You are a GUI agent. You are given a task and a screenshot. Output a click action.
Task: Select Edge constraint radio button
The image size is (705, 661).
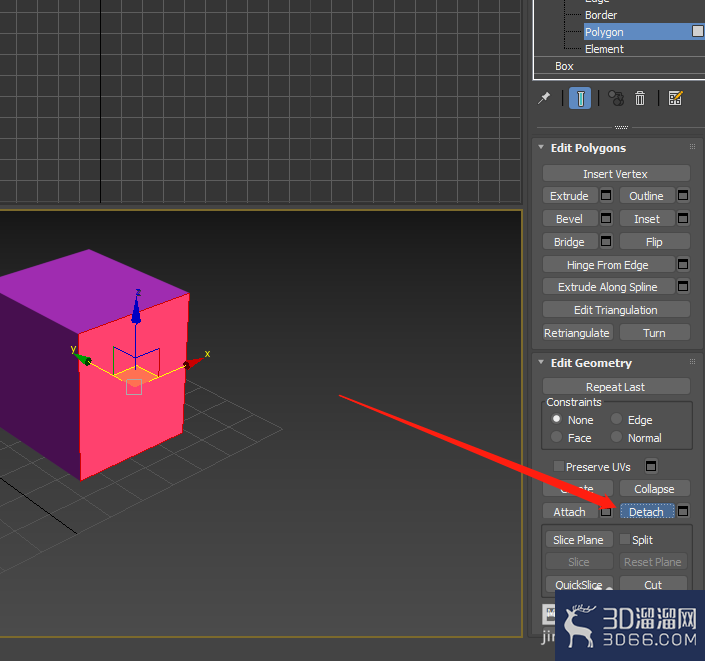point(616,419)
